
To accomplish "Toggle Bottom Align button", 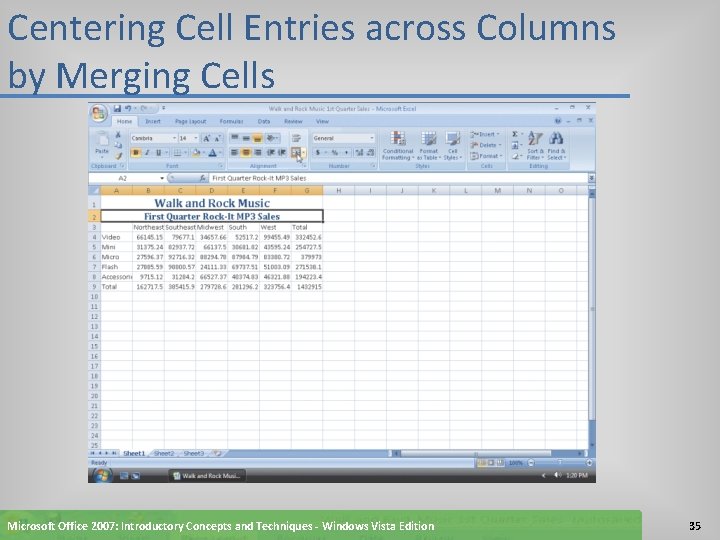I will point(258,138).
